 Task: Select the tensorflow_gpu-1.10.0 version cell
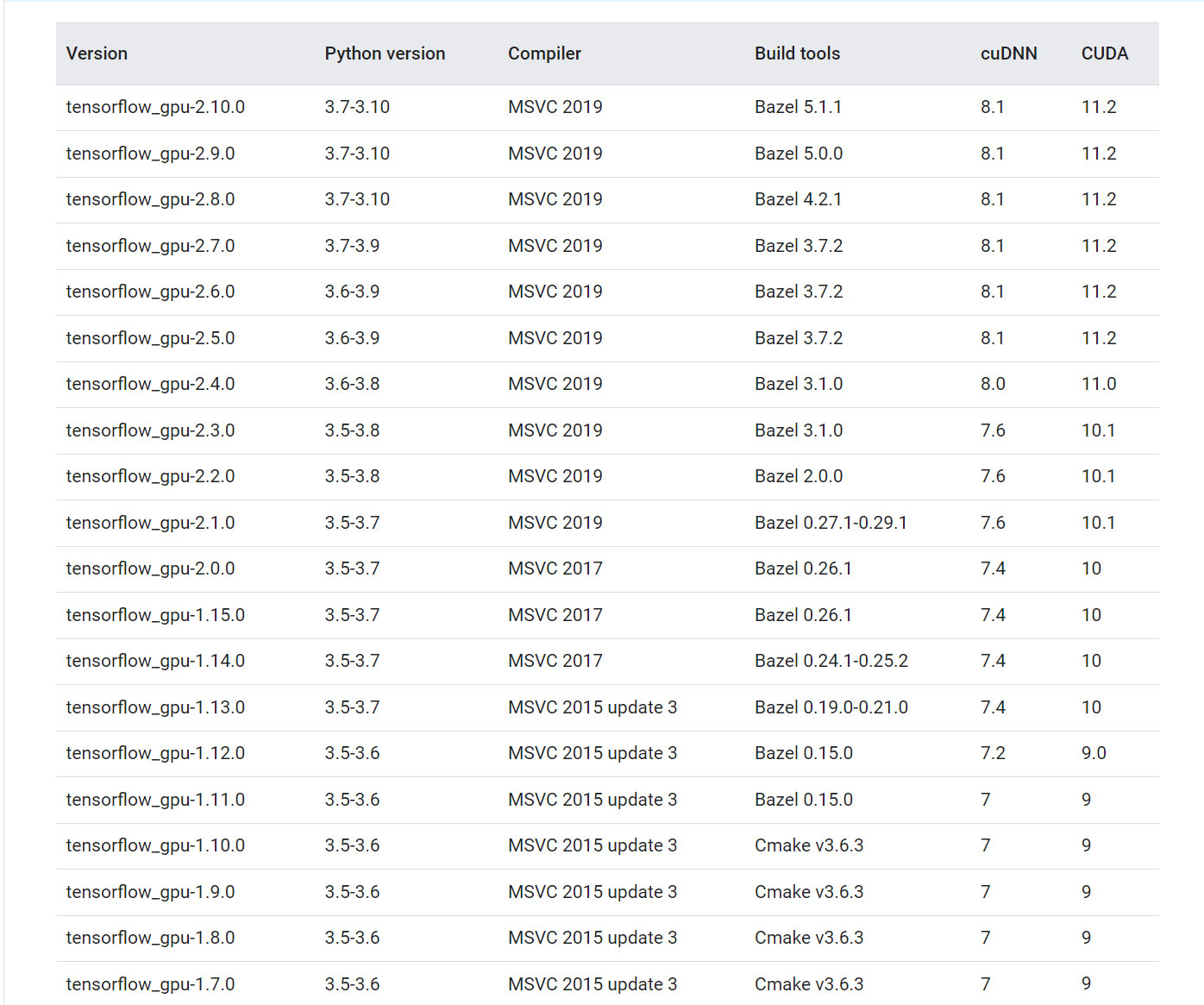(x=155, y=845)
